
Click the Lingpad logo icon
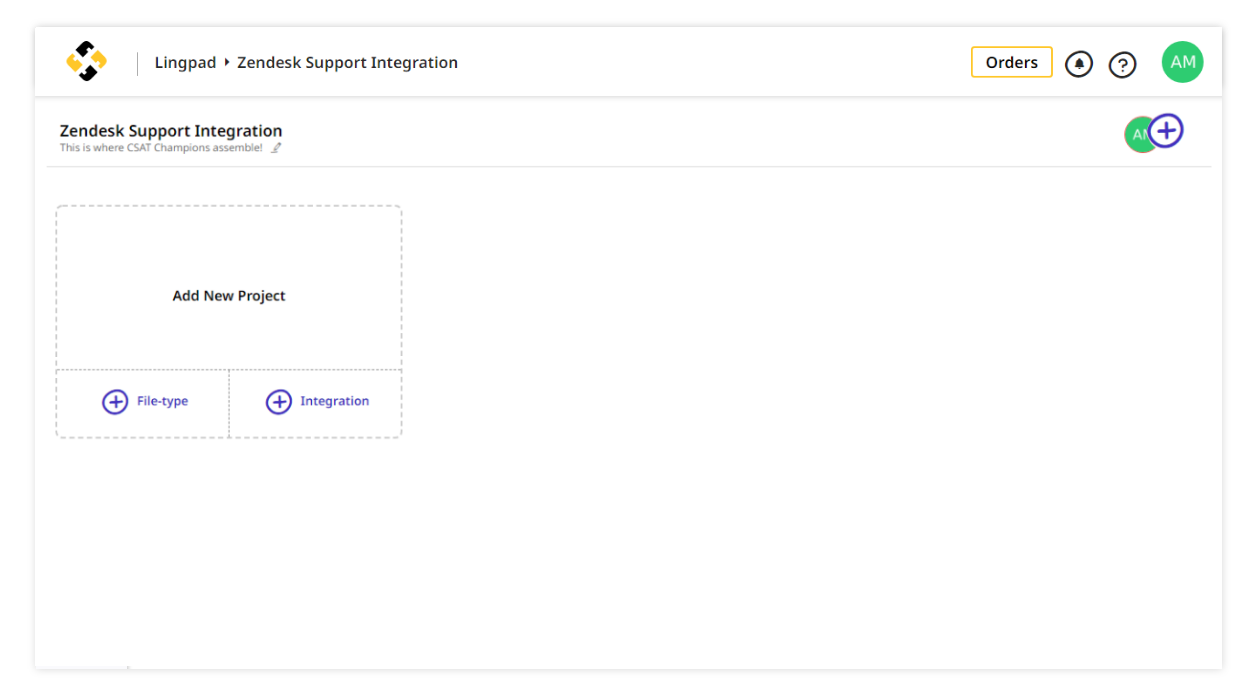pyautogui.click(x=87, y=62)
